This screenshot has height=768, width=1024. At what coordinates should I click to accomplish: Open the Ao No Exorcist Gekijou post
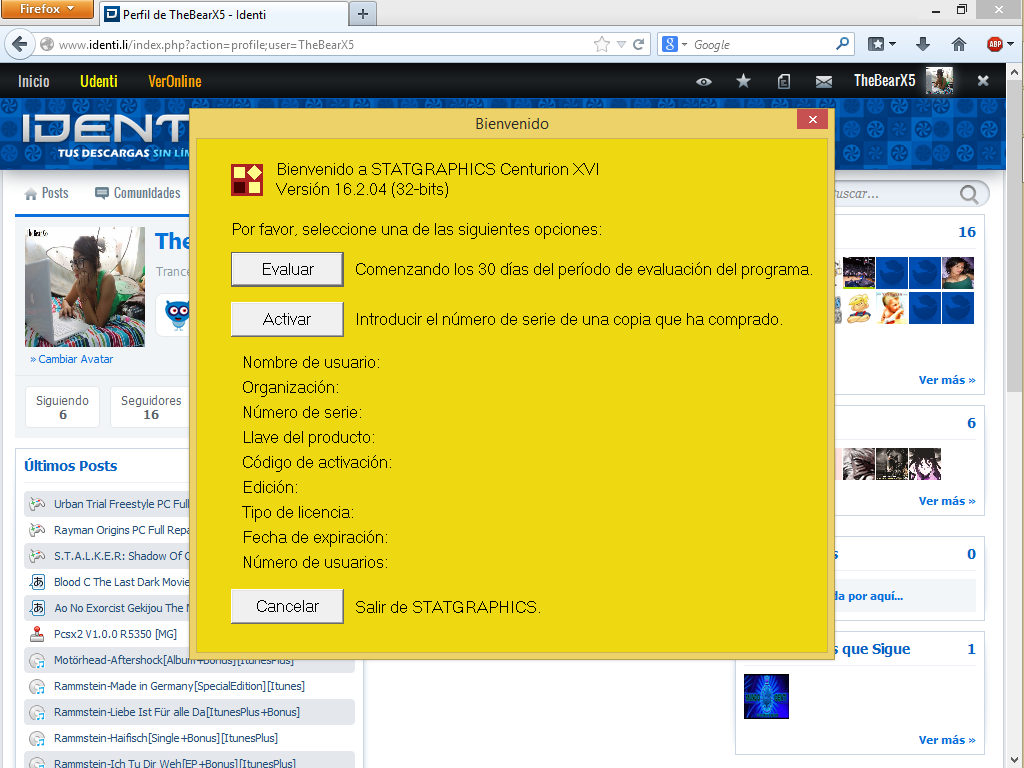(121, 608)
